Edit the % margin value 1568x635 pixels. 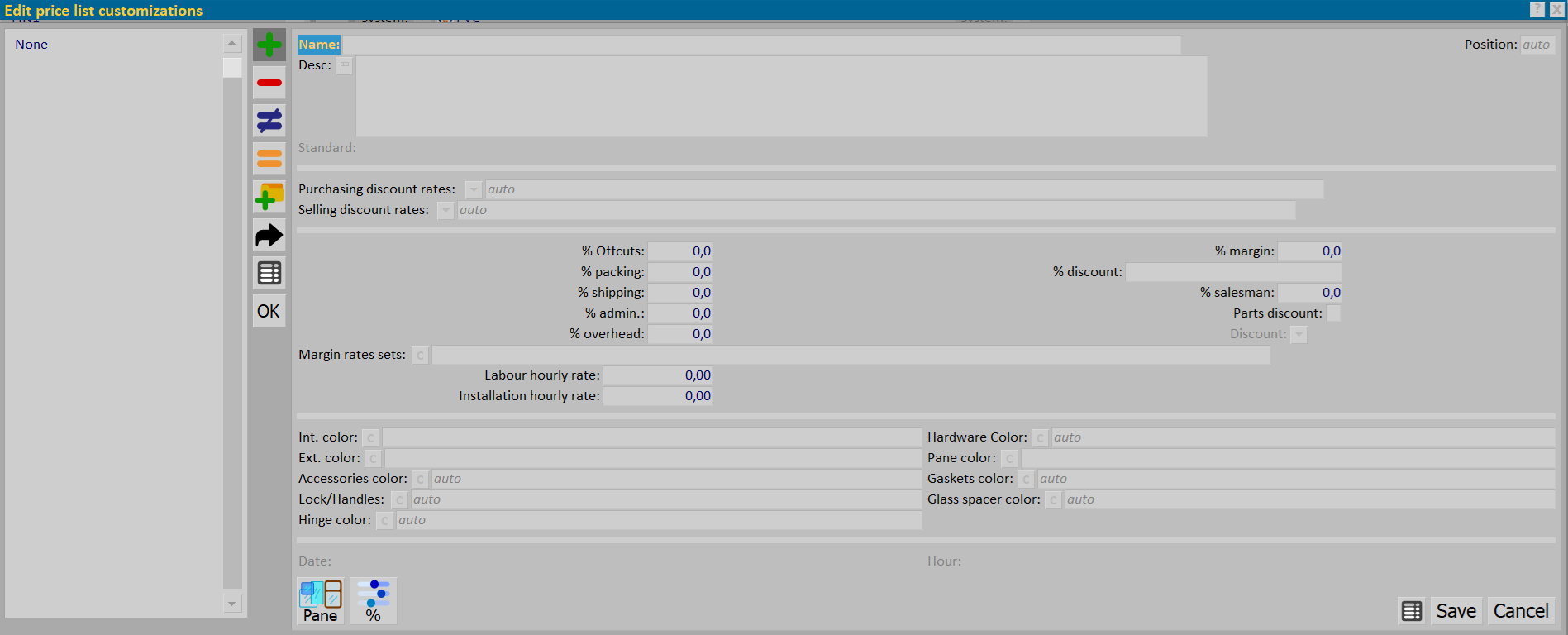(1309, 251)
